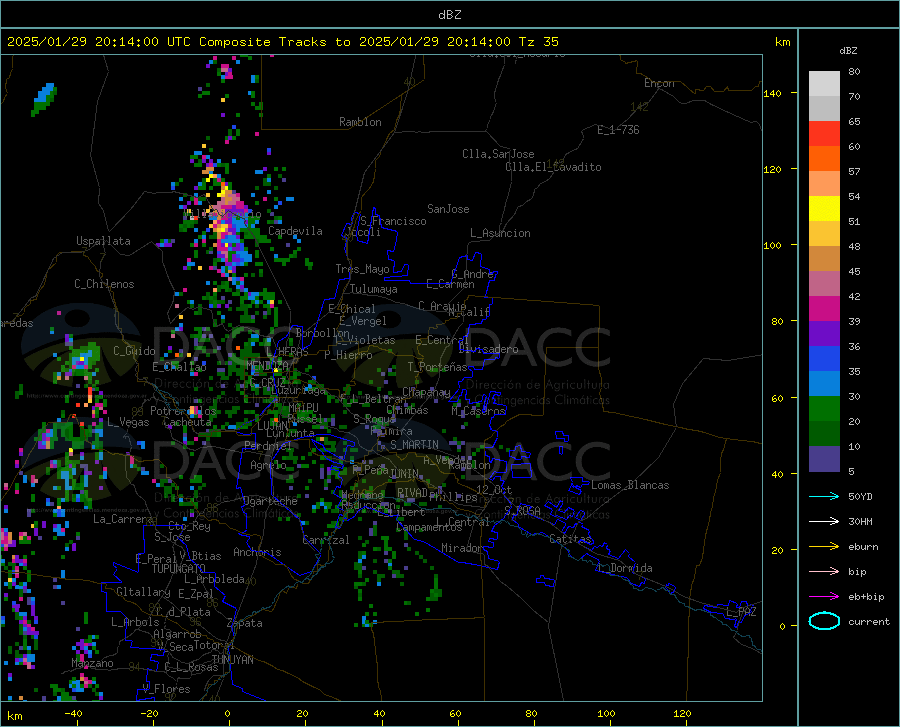
Task: Click the Encon label at top right
Action: point(659,83)
